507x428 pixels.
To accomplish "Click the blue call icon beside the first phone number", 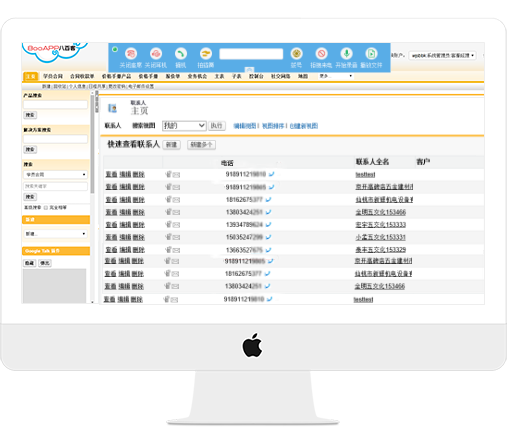I will coord(271,174).
